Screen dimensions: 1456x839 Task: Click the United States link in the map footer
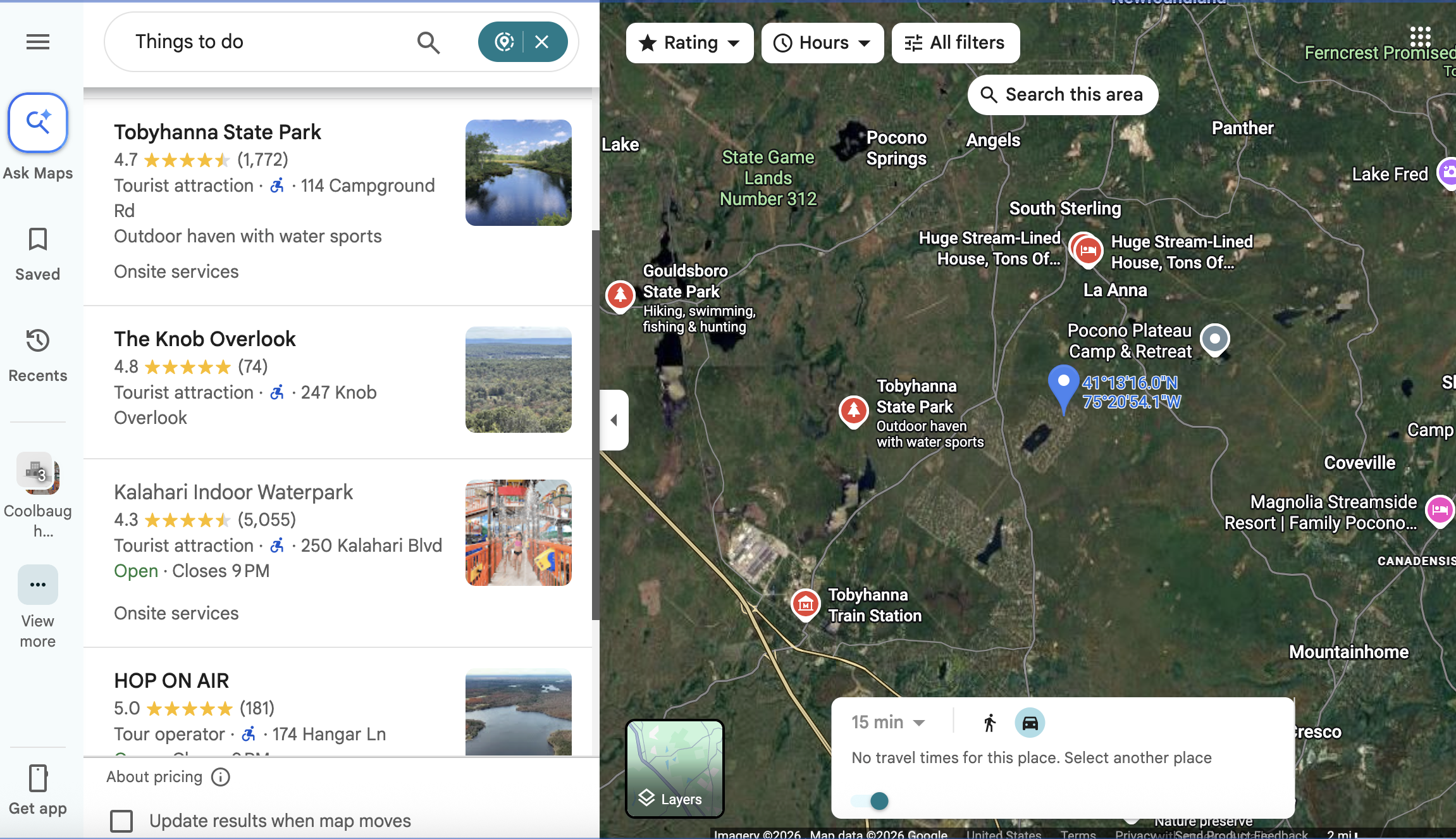tap(1003, 834)
